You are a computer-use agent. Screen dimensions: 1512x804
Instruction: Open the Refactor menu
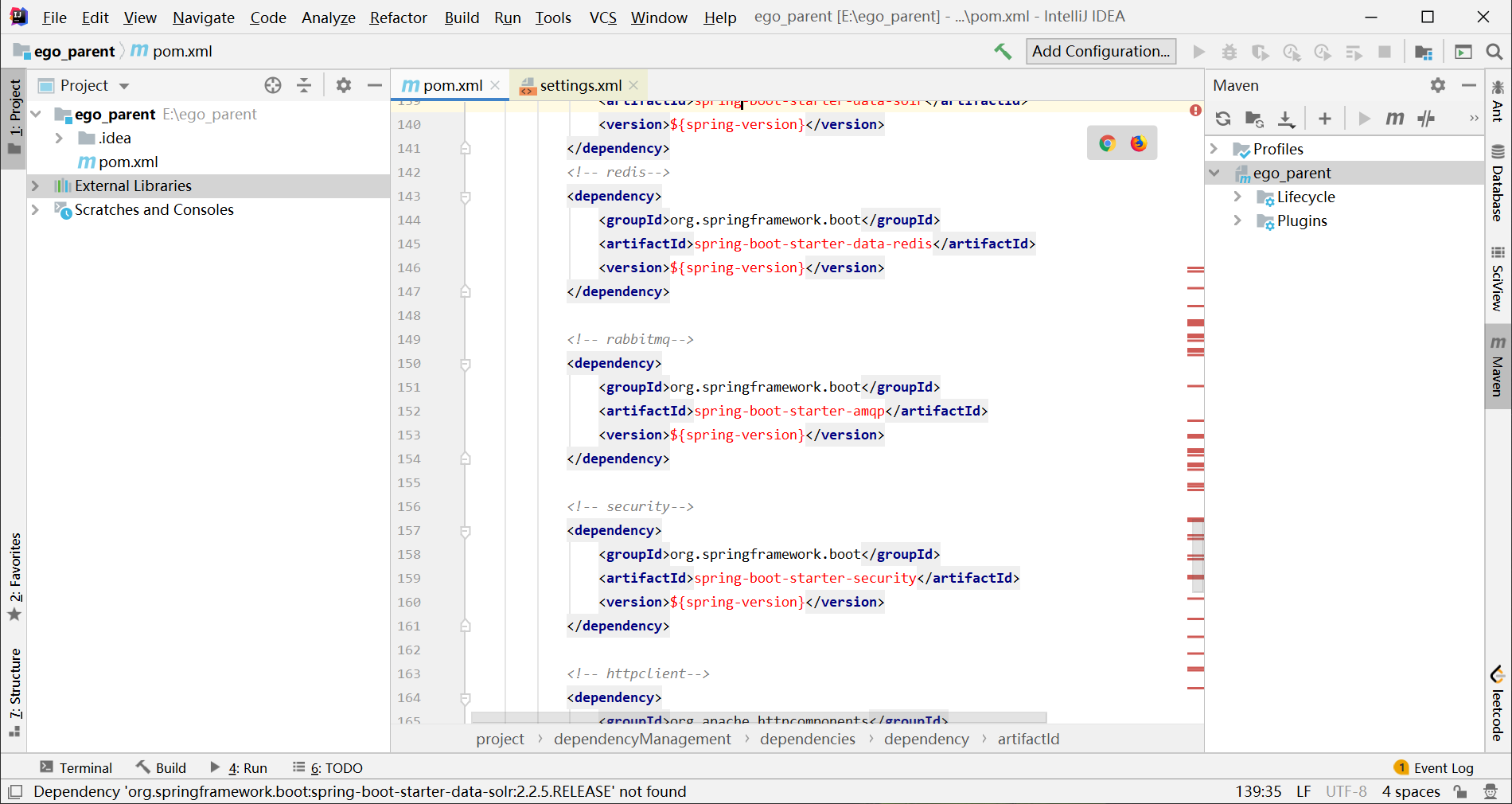398,18
